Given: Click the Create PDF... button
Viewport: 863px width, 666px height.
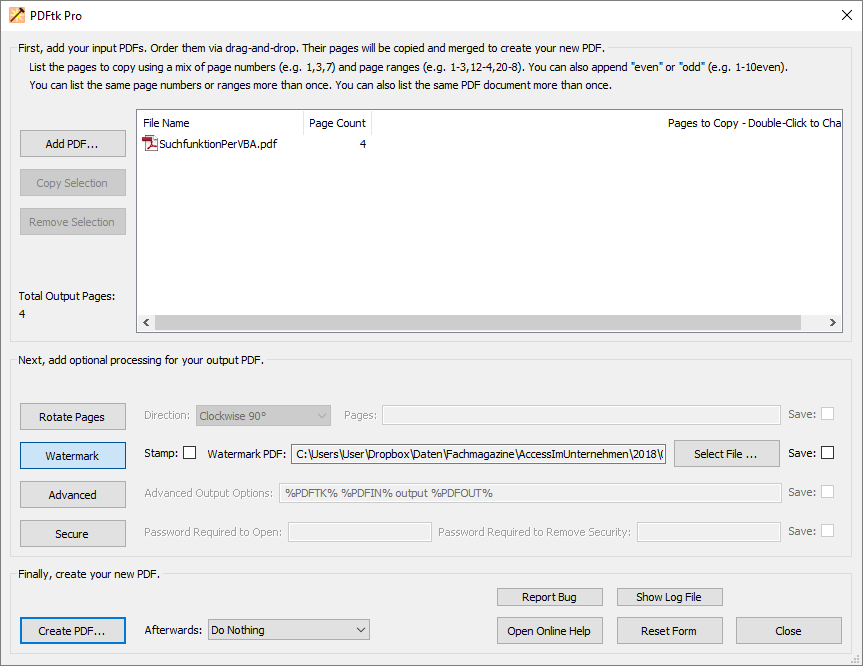Looking at the screenshot, I should (x=73, y=631).
